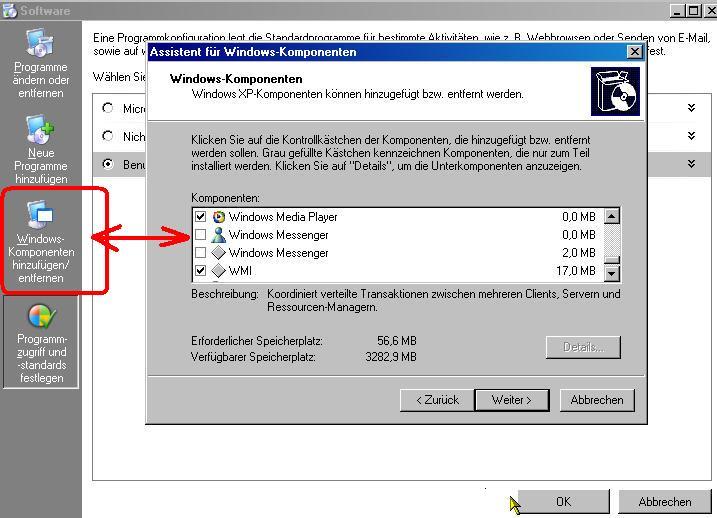Click the component list scrollbar thumb
The width and height of the screenshot is (717, 518).
point(612,260)
